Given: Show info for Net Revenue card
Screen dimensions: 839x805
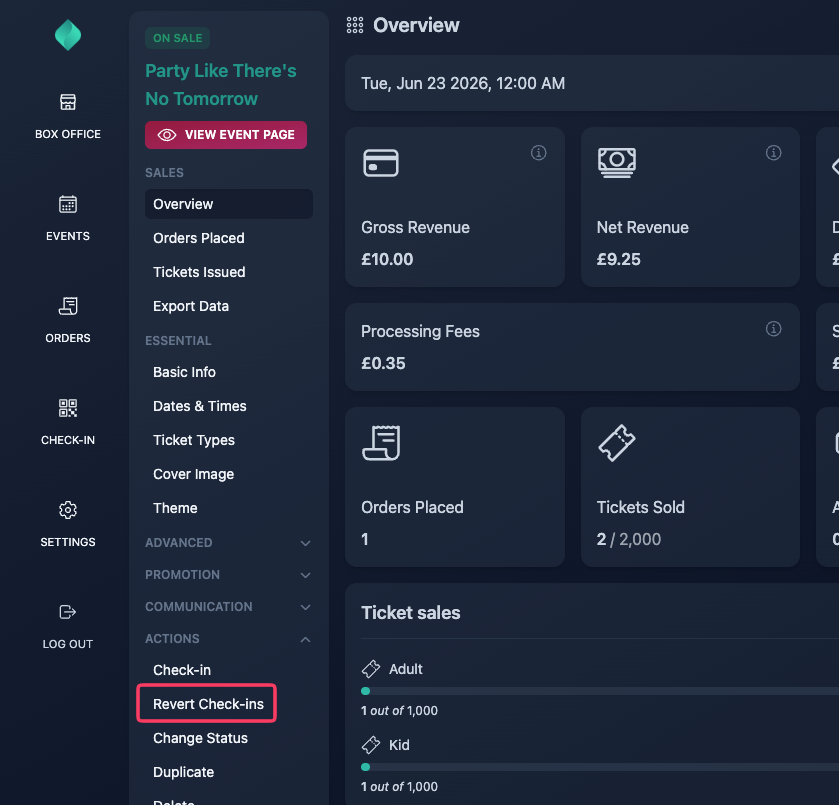Looking at the screenshot, I should click(773, 153).
